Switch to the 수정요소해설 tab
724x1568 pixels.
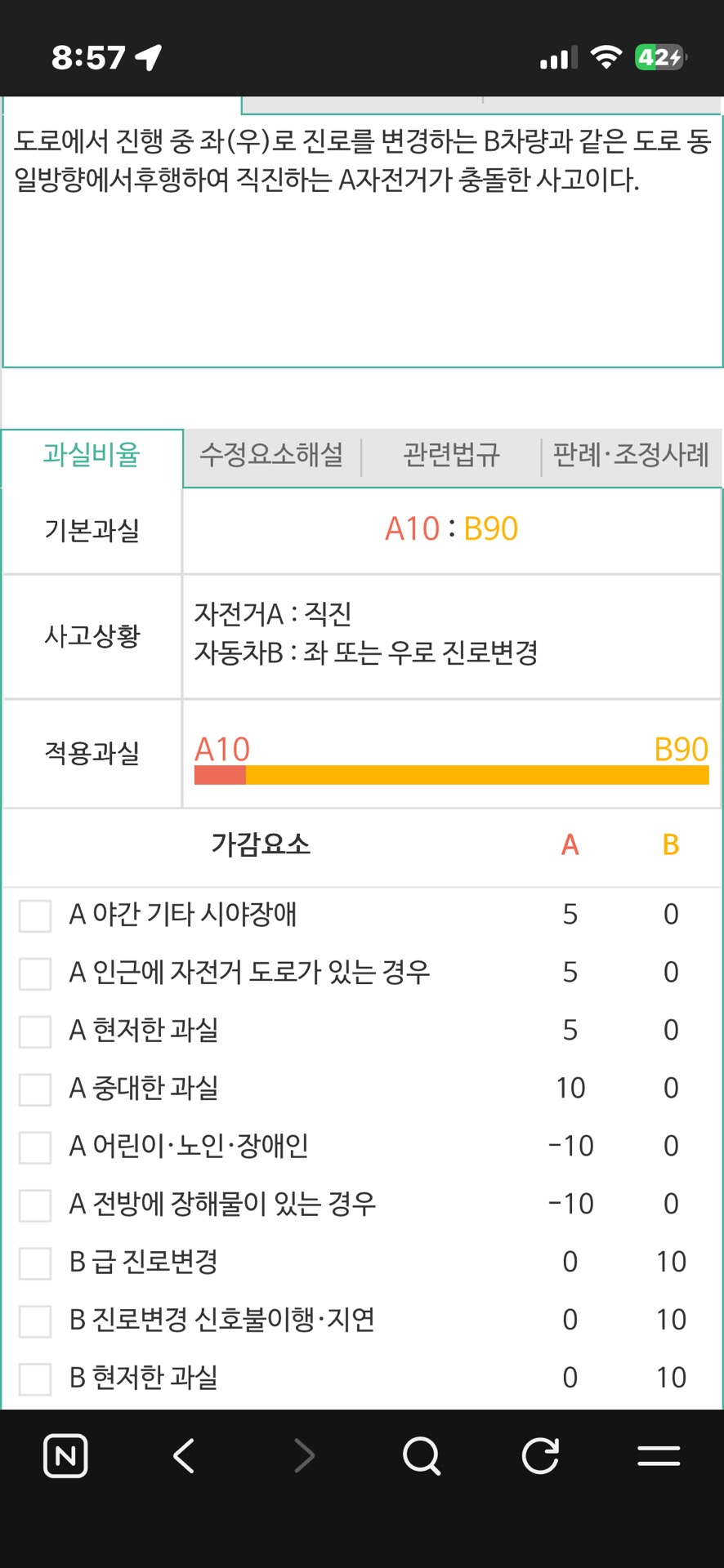pyautogui.click(x=271, y=455)
